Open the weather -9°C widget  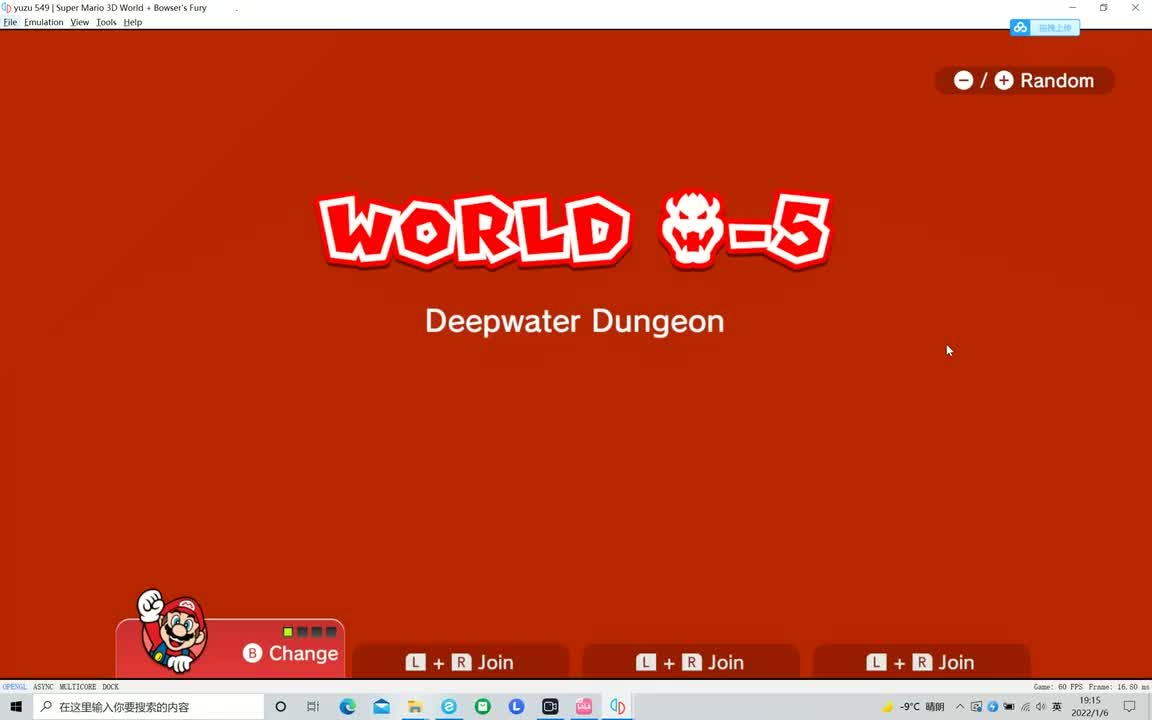coord(915,707)
